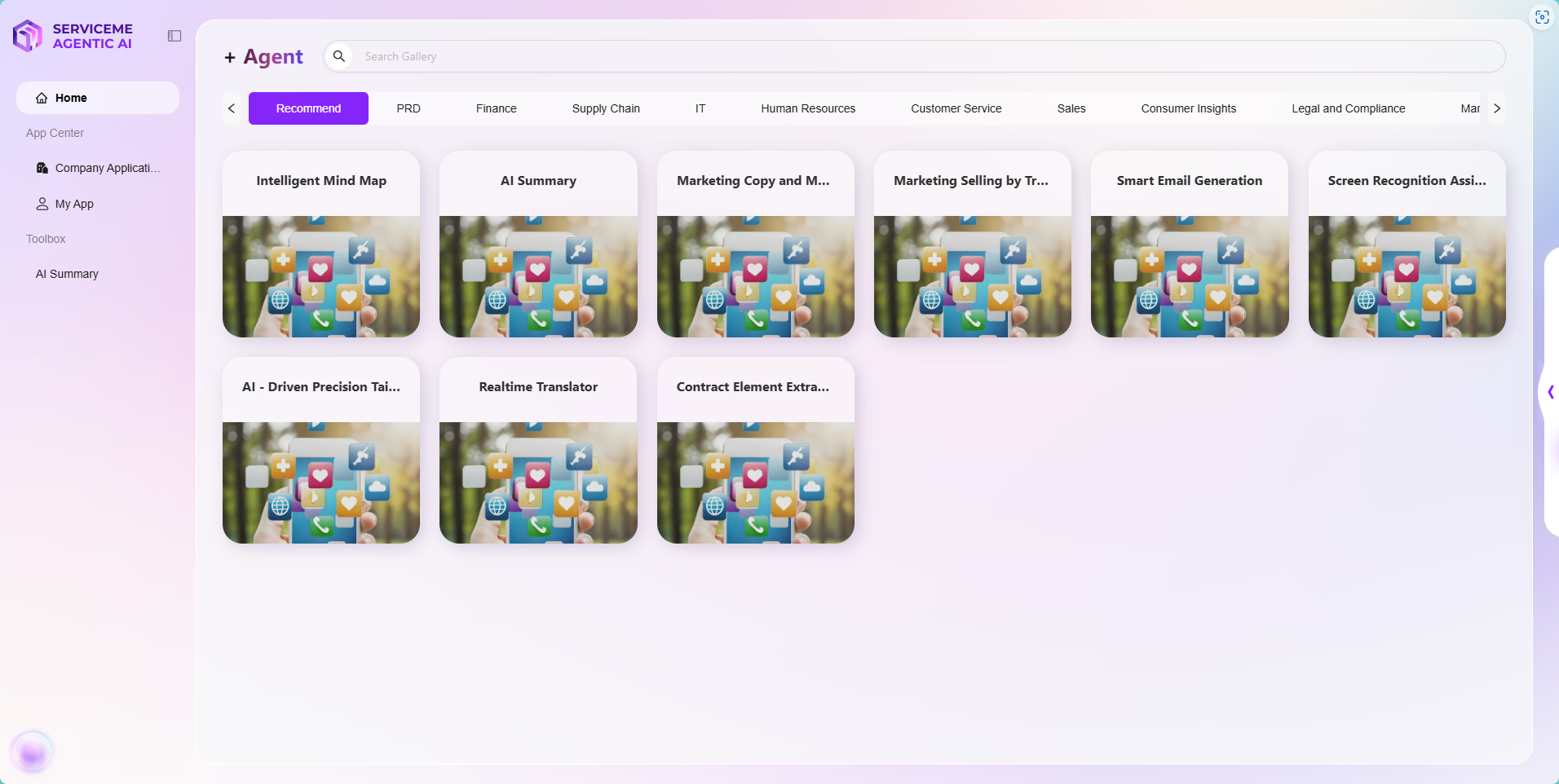This screenshot has width=1559, height=784.
Task: Click the screenshot capture icon at top right
Action: point(1542,17)
